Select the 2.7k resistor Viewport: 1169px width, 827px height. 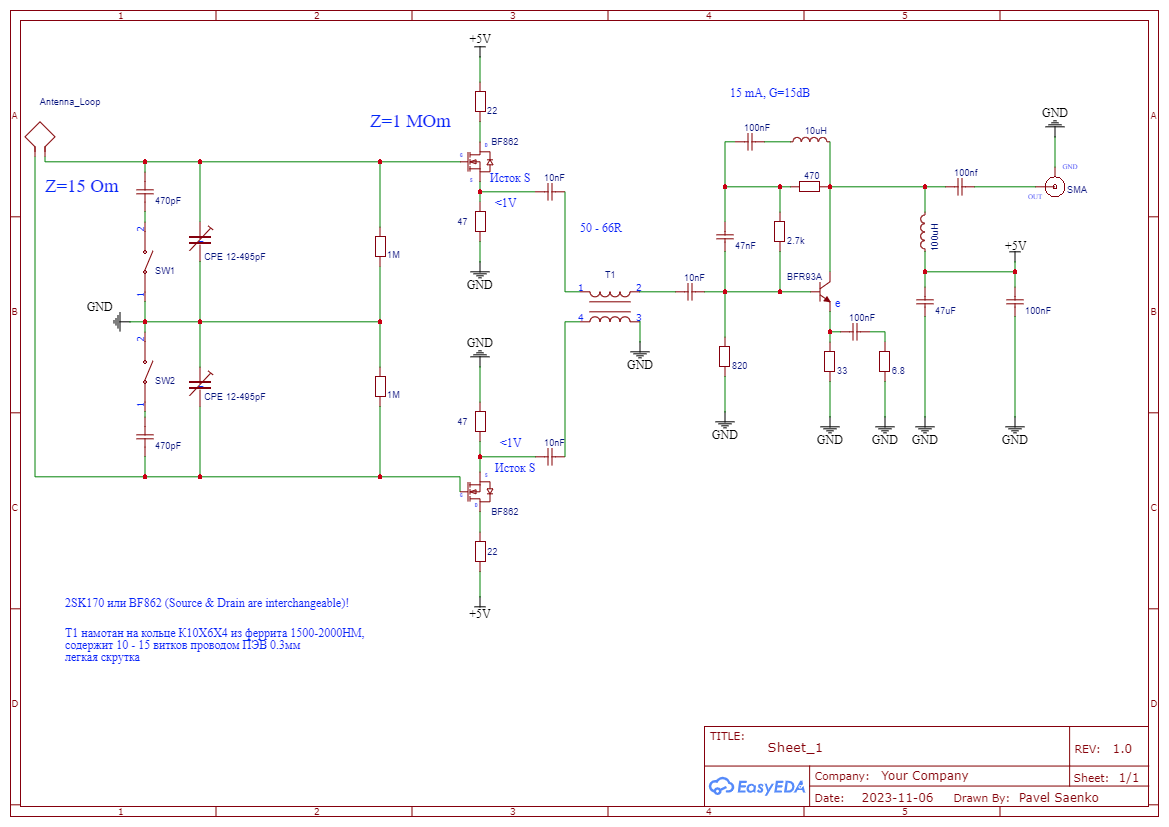(x=779, y=232)
